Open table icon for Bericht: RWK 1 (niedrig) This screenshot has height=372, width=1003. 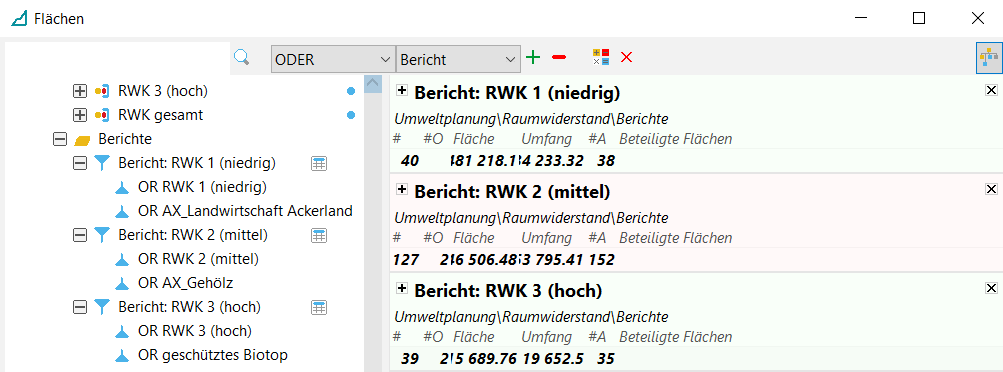(x=319, y=164)
